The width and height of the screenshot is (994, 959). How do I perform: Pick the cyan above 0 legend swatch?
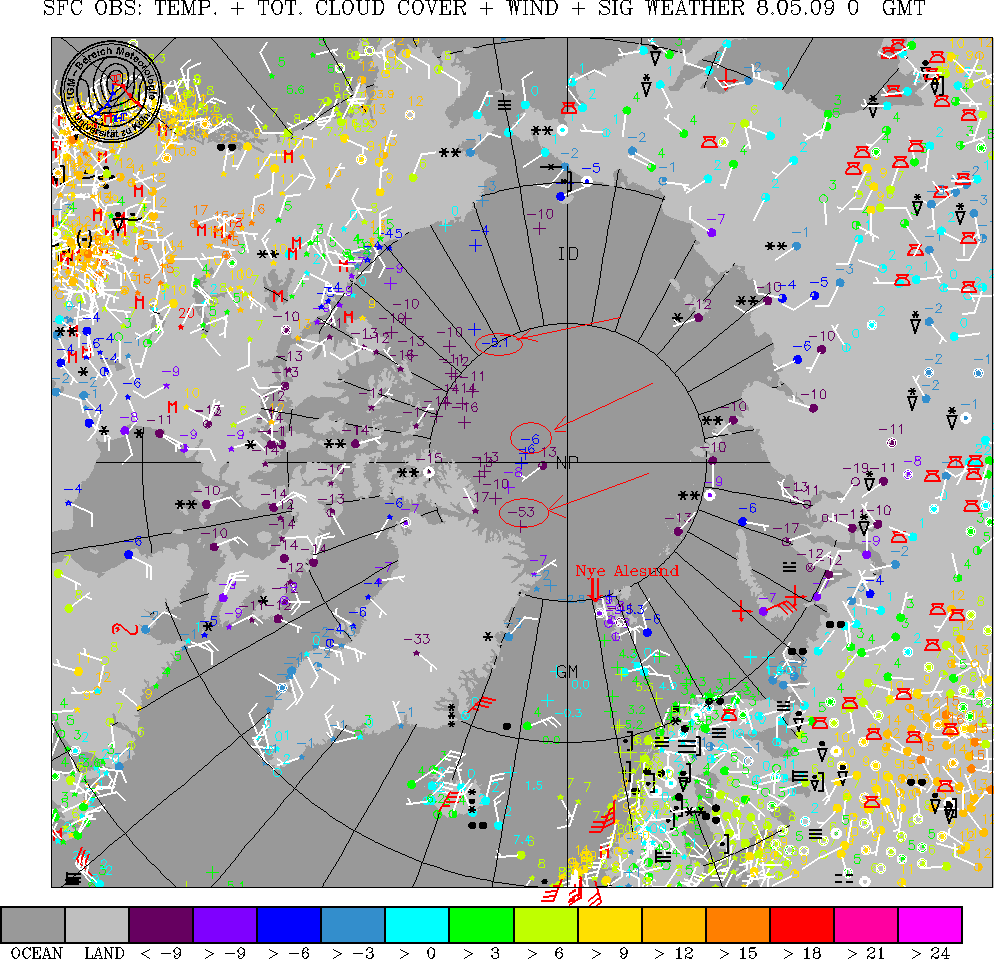[x=417, y=924]
